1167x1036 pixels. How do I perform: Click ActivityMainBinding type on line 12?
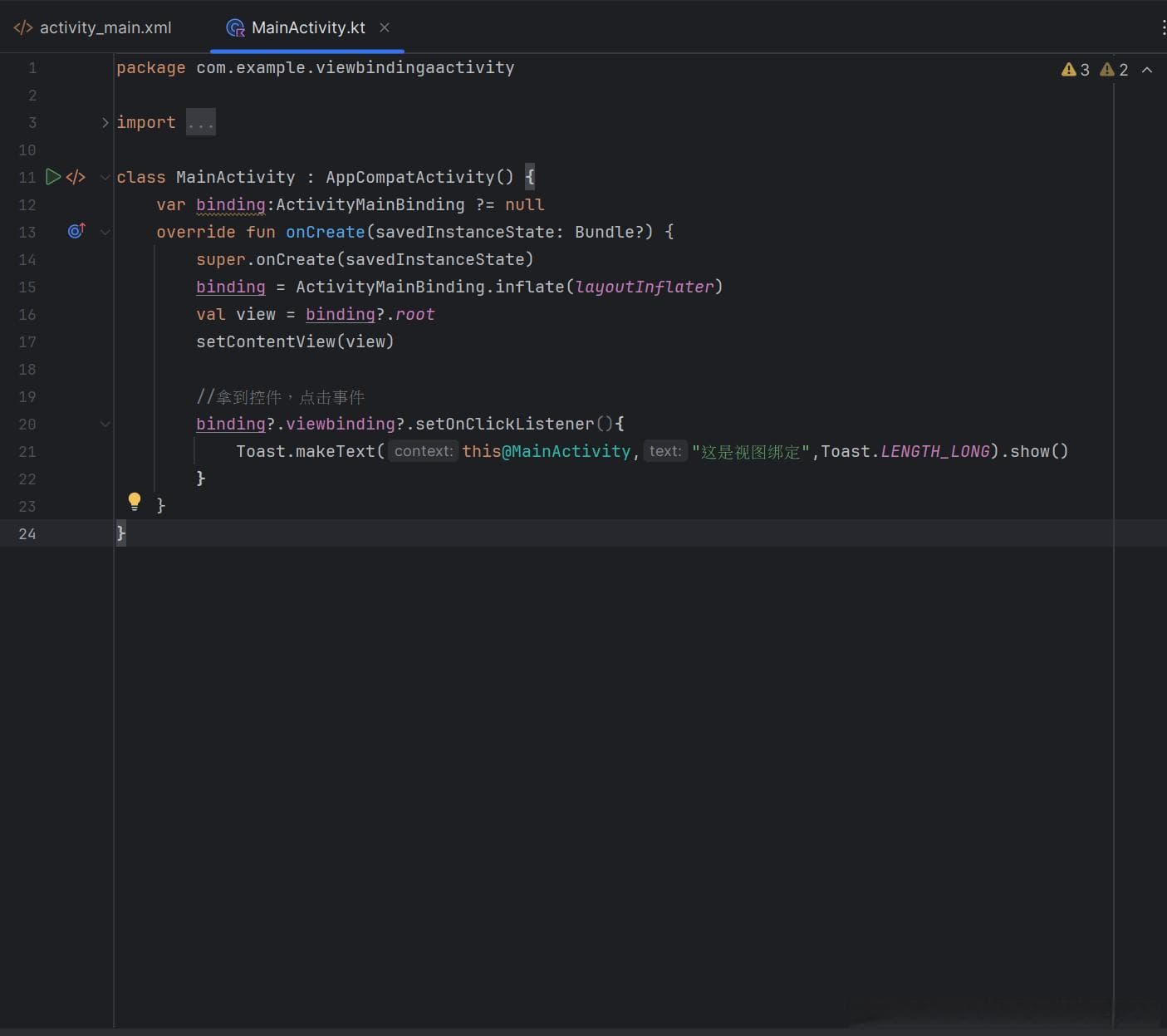(370, 204)
